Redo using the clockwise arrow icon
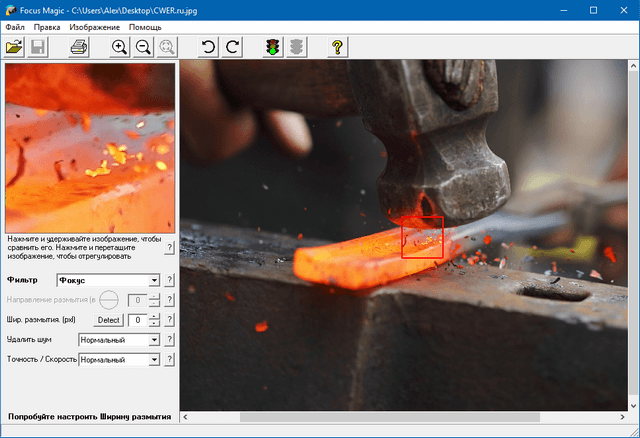Image resolution: width=640 pixels, height=438 pixels. point(232,47)
